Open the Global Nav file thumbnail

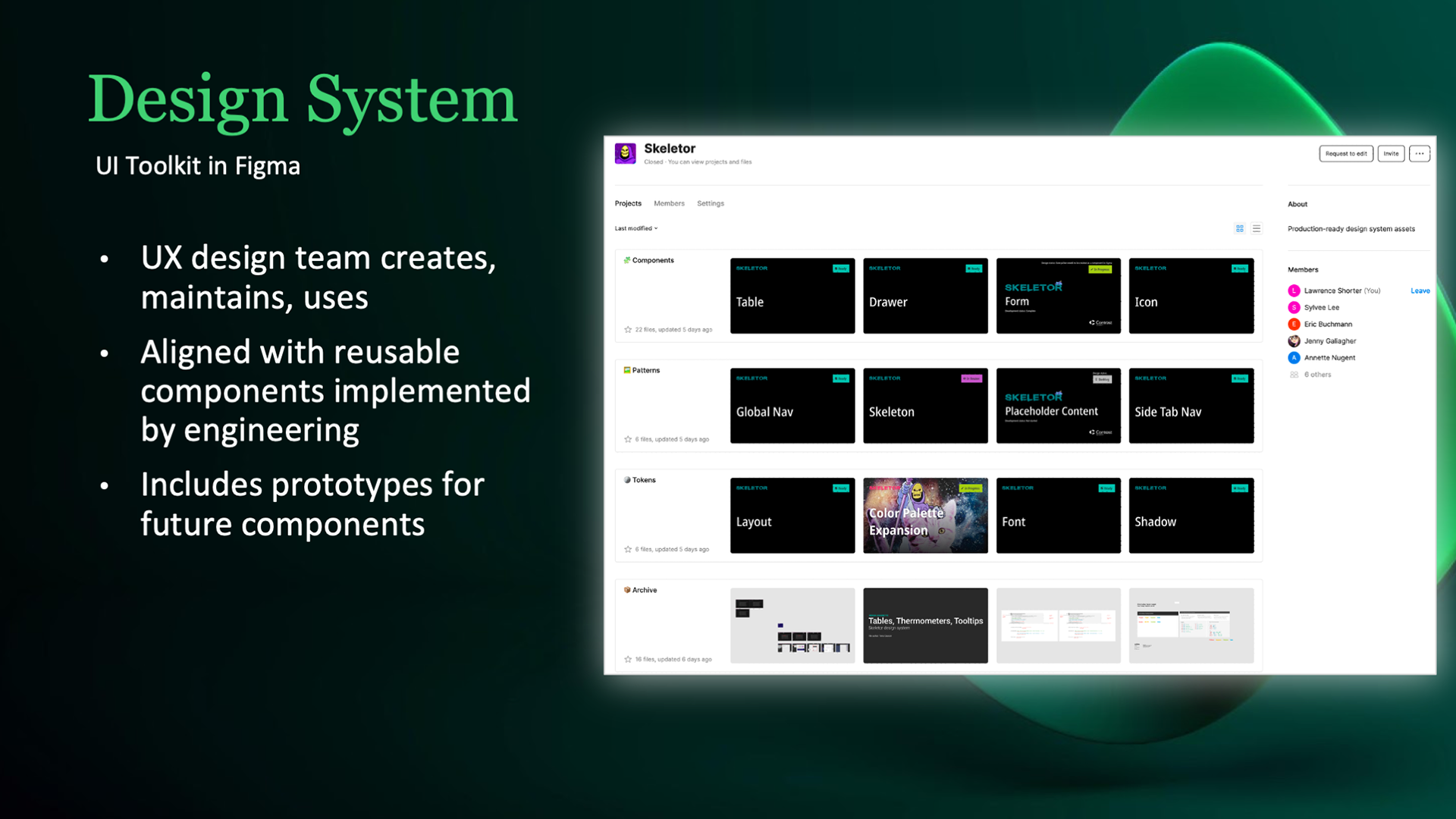pos(792,406)
